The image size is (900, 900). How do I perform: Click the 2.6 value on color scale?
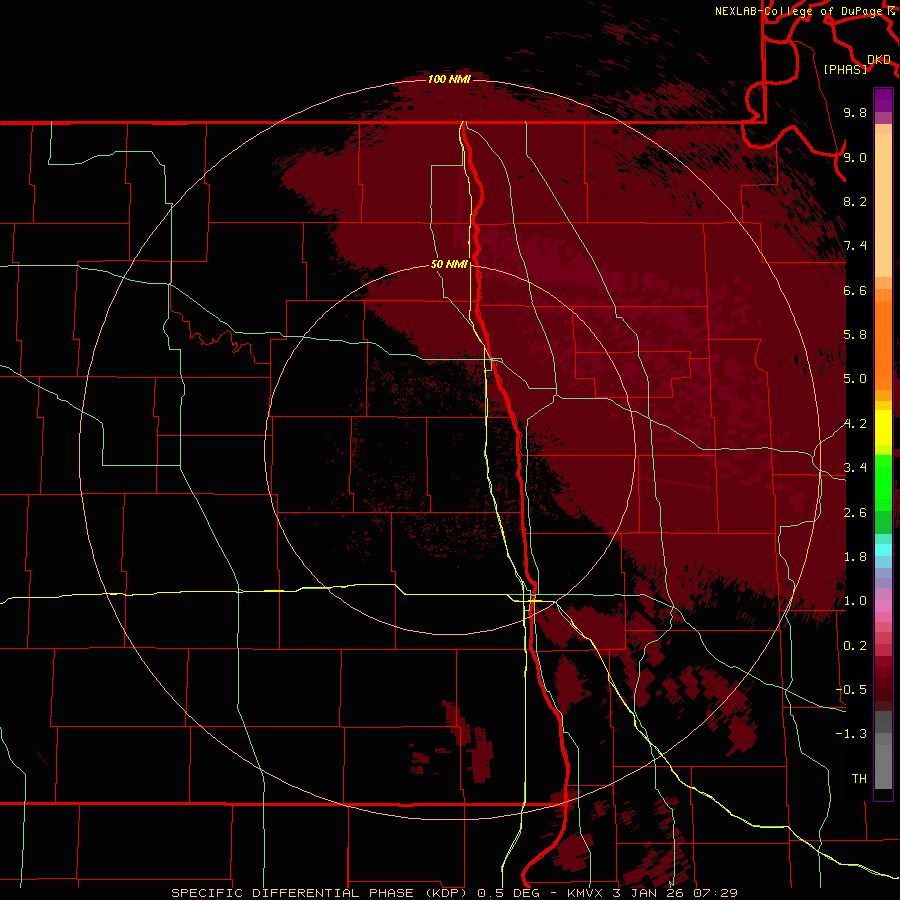click(855, 513)
